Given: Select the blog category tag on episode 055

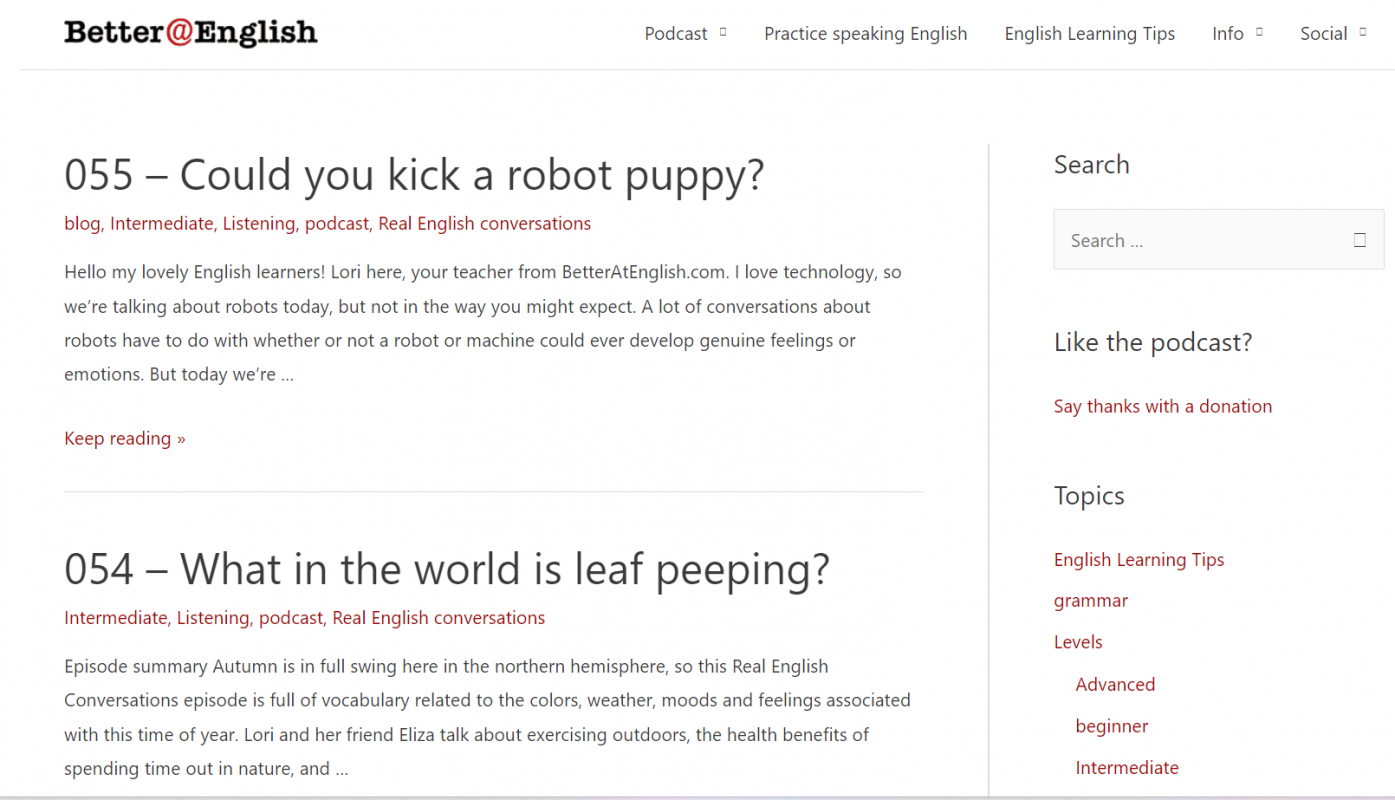Looking at the screenshot, I should [82, 223].
